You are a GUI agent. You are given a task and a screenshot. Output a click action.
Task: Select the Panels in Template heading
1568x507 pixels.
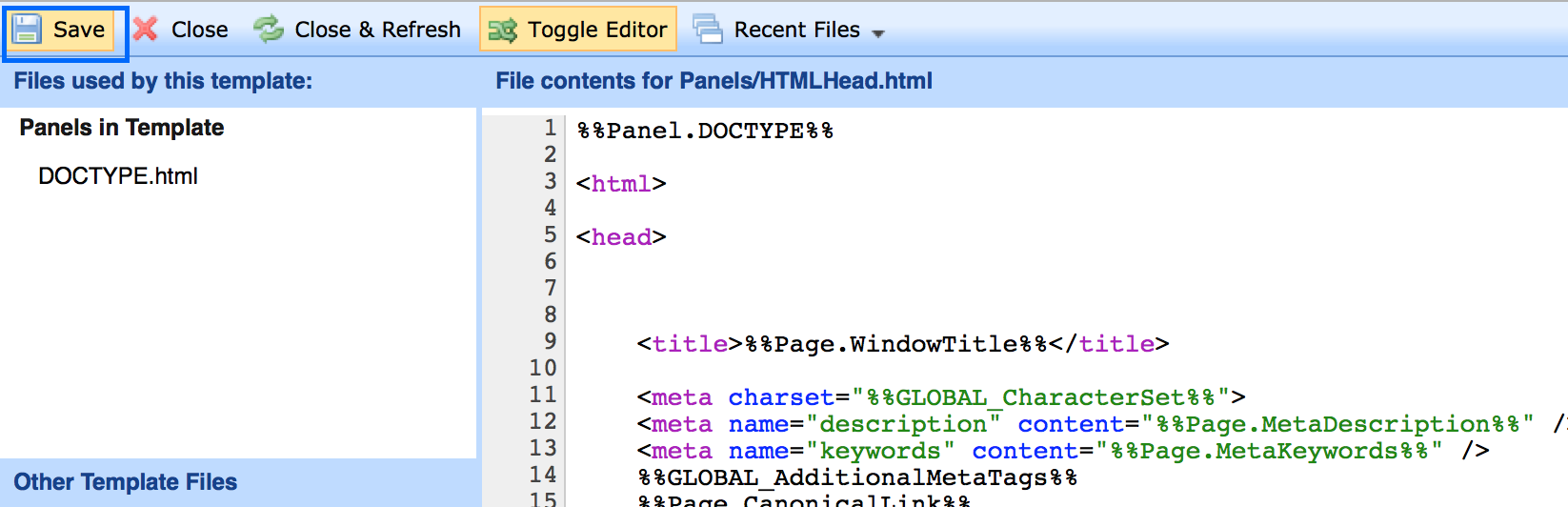[x=122, y=128]
